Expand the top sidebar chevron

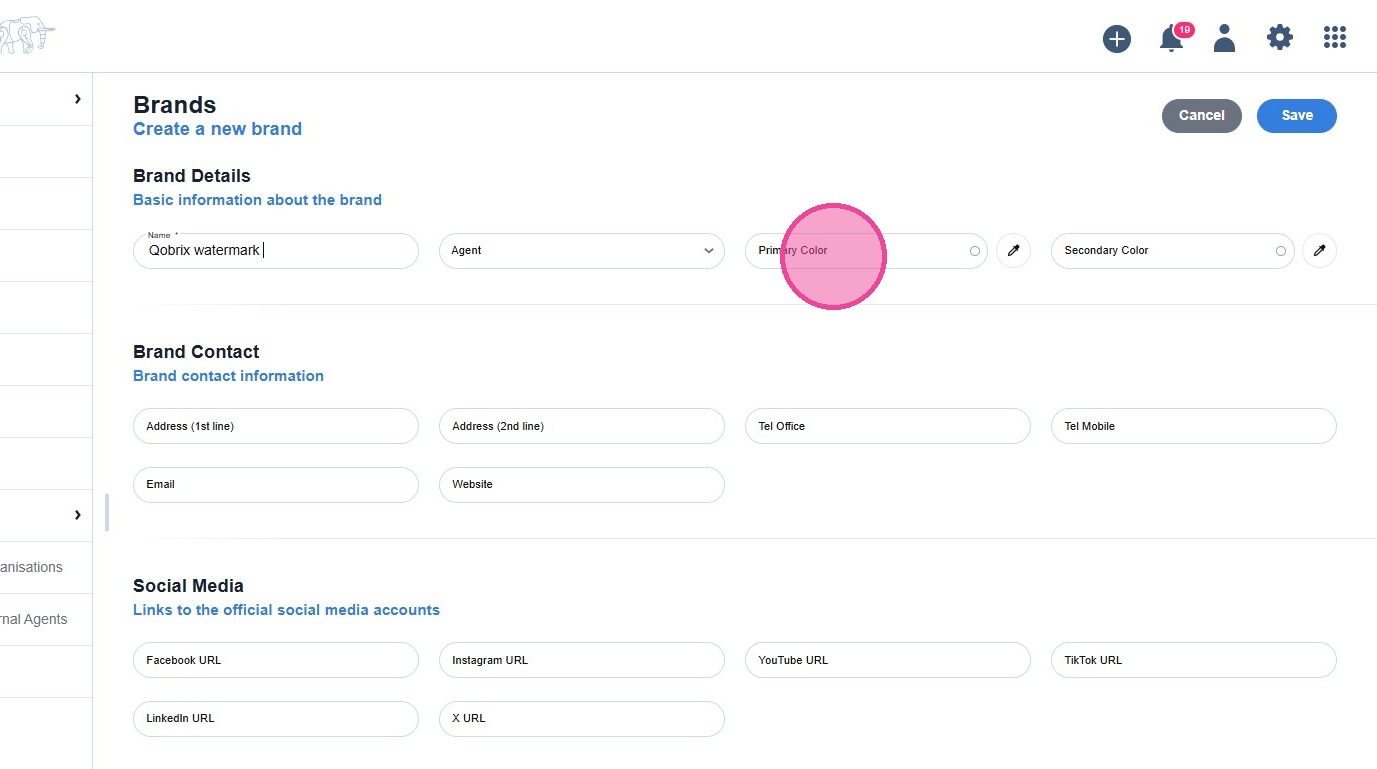coord(78,99)
